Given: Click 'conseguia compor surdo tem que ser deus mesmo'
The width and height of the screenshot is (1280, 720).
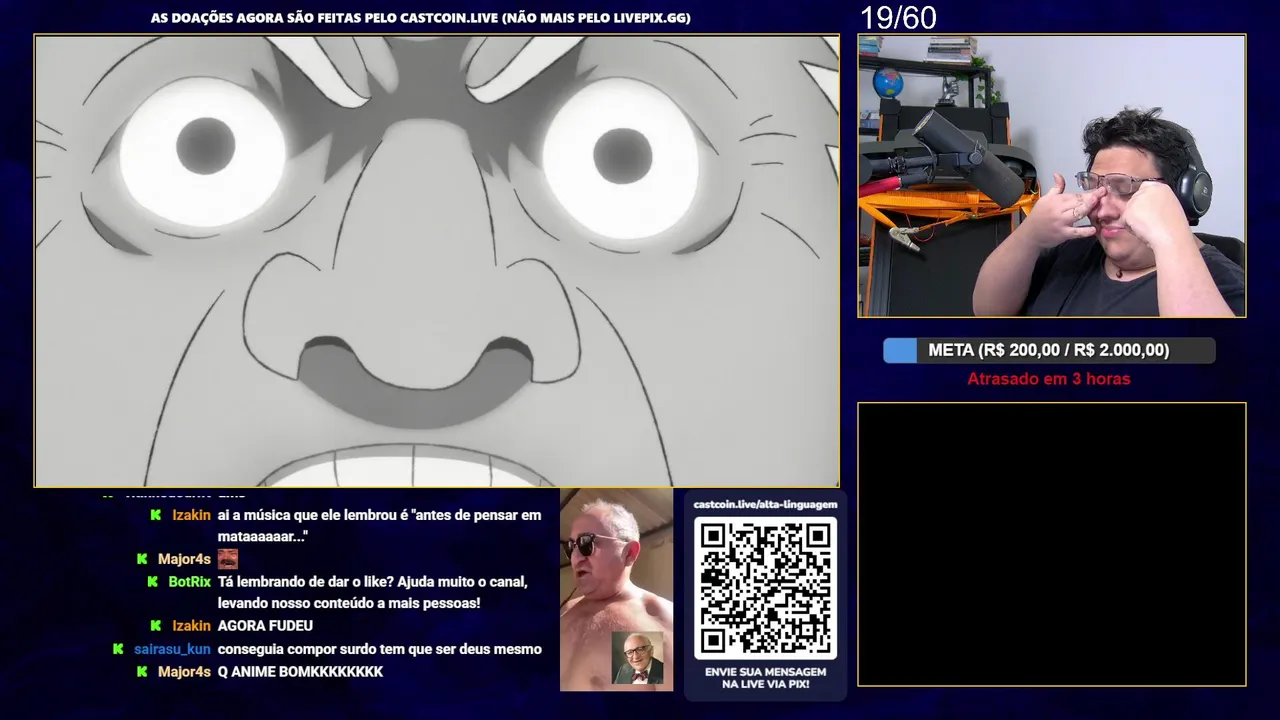Looking at the screenshot, I should point(380,649).
